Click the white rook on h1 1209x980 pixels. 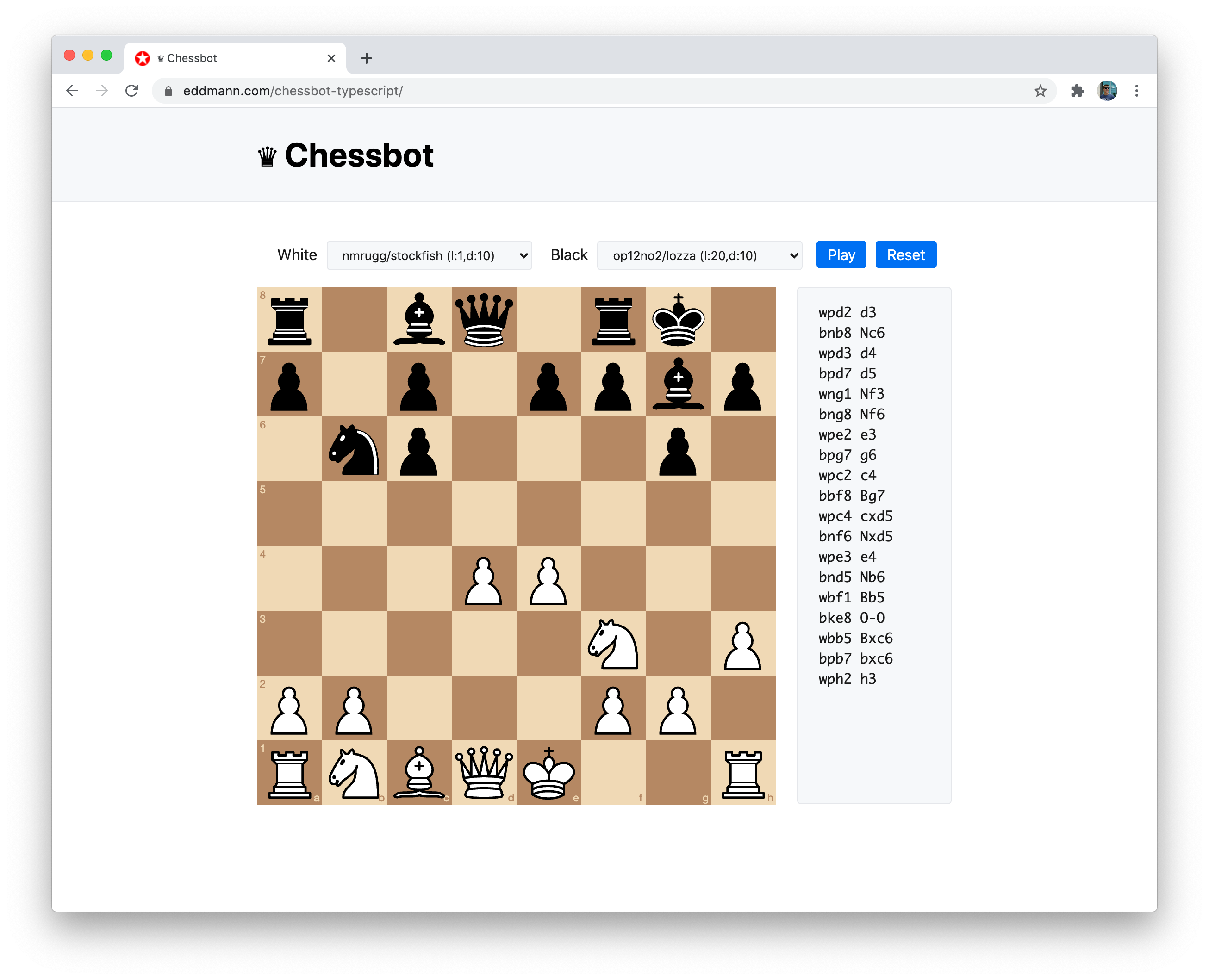click(743, 773)
